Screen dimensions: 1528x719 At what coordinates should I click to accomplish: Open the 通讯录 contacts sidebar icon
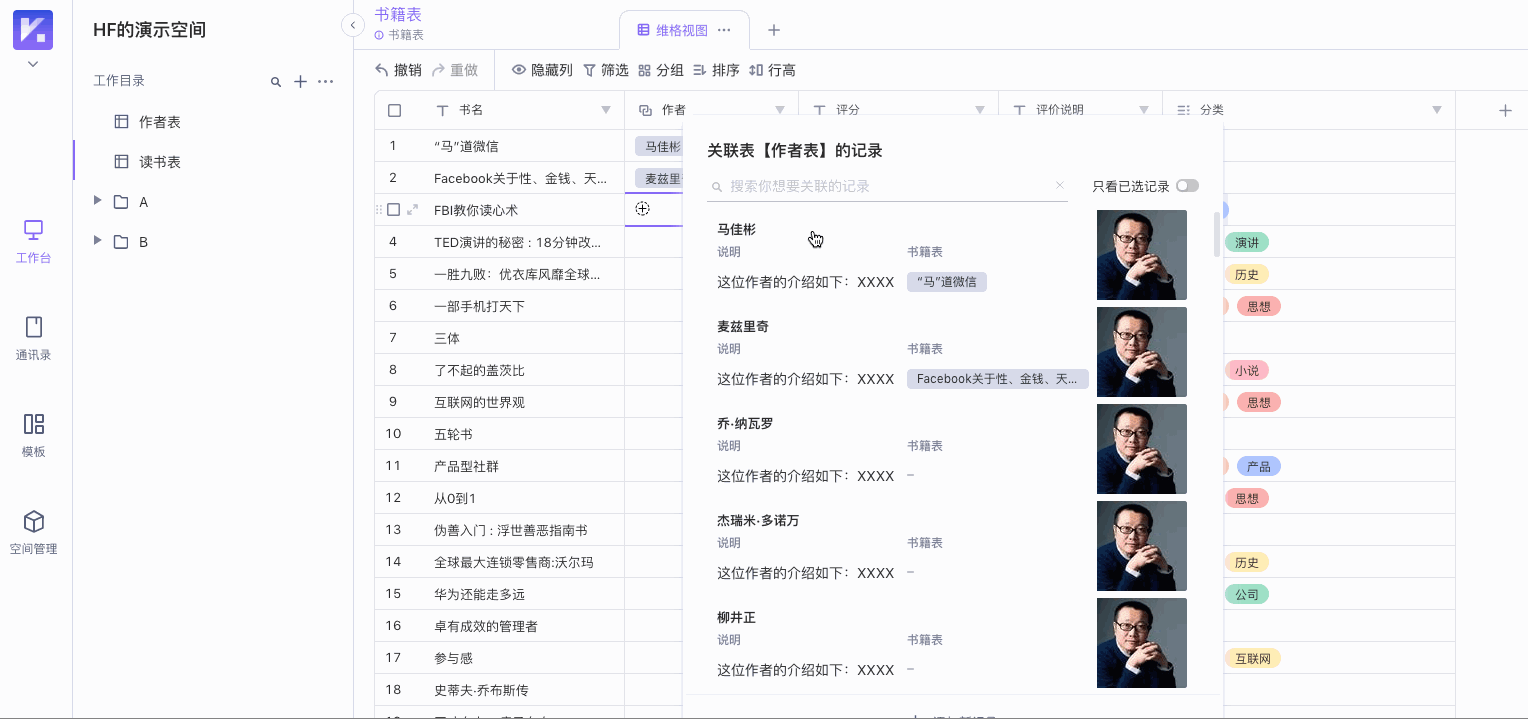point(33,338)
